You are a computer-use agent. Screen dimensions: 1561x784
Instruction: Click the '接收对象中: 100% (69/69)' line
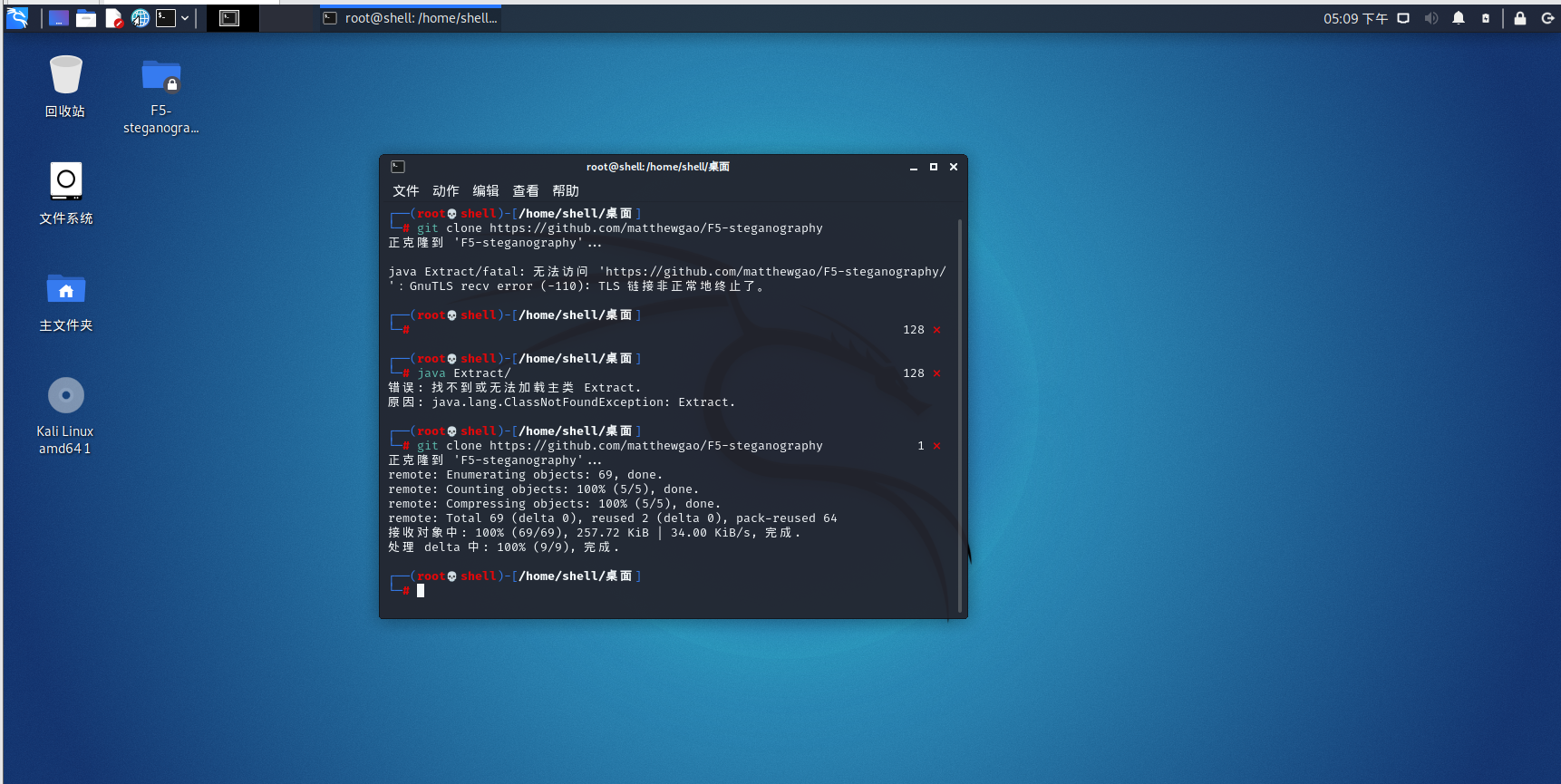(x=595, y=533)
